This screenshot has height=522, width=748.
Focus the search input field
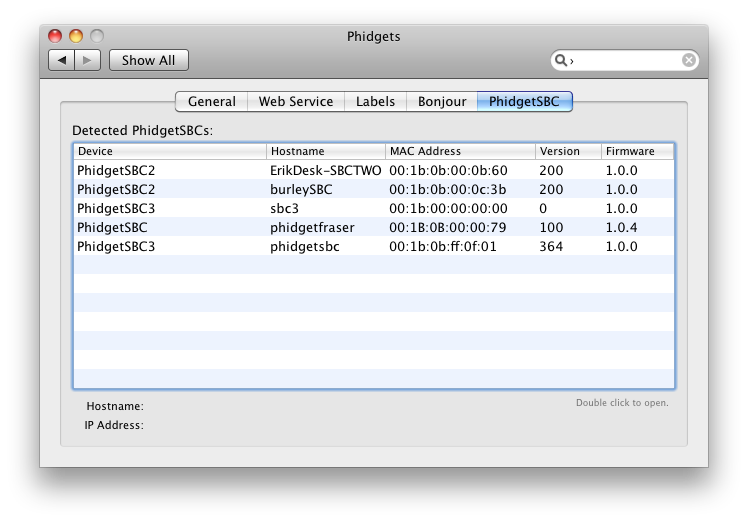626,60
